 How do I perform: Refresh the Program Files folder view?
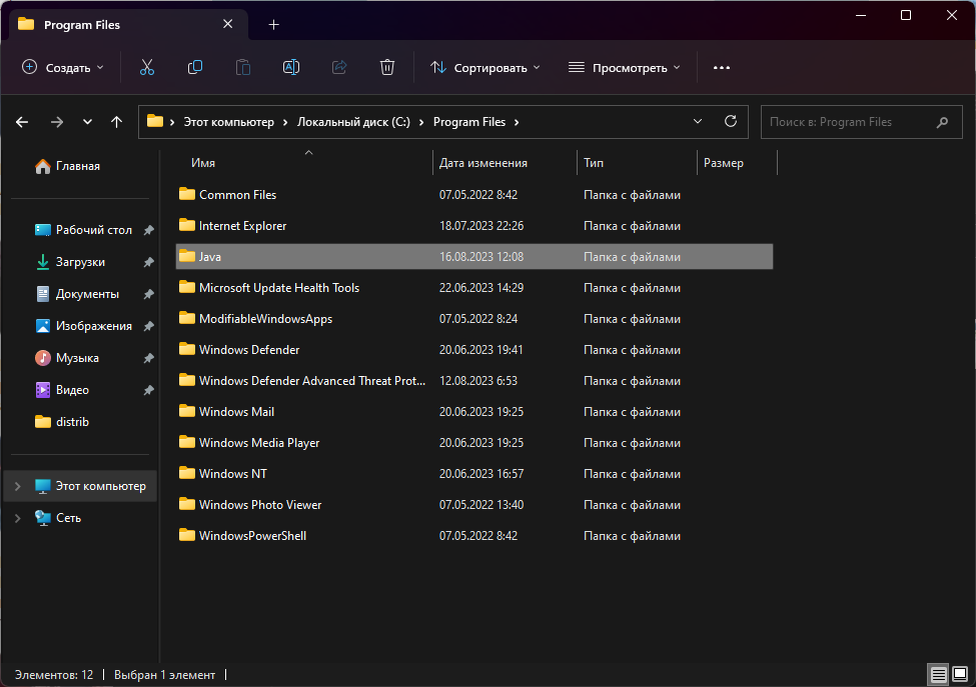pos(731,121)
